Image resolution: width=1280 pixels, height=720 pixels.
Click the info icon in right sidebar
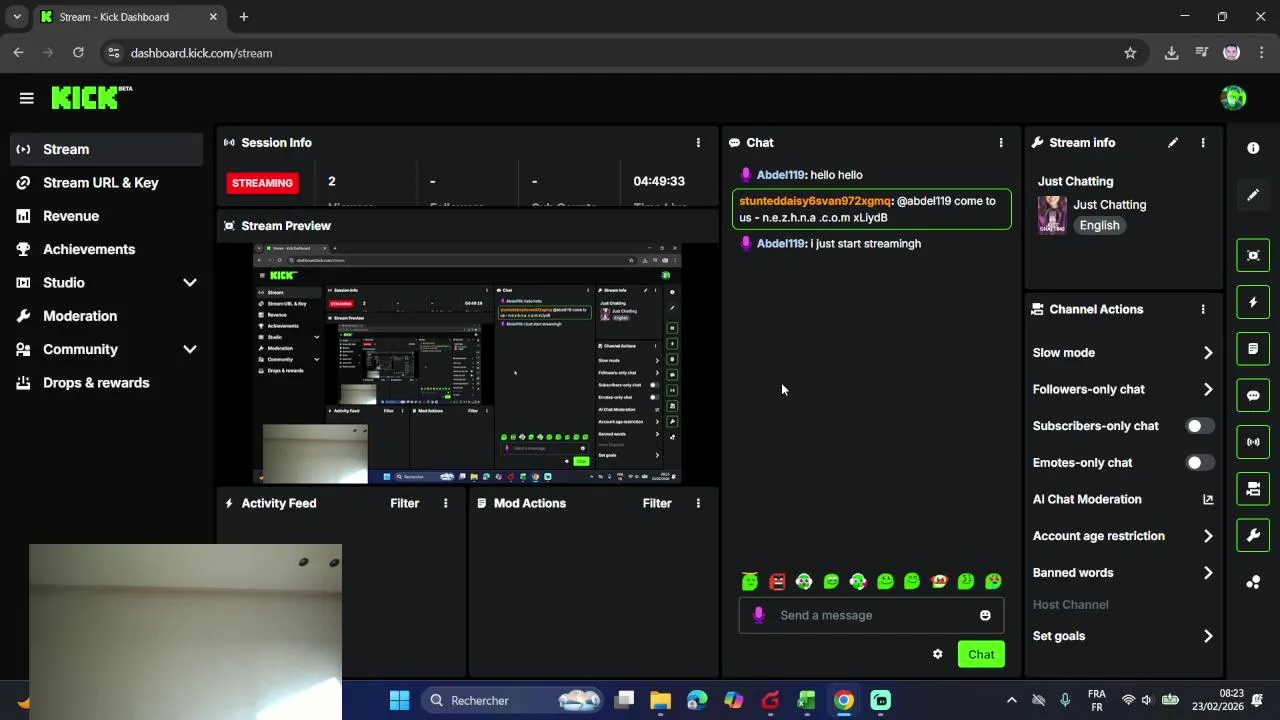click(1253, 148)
